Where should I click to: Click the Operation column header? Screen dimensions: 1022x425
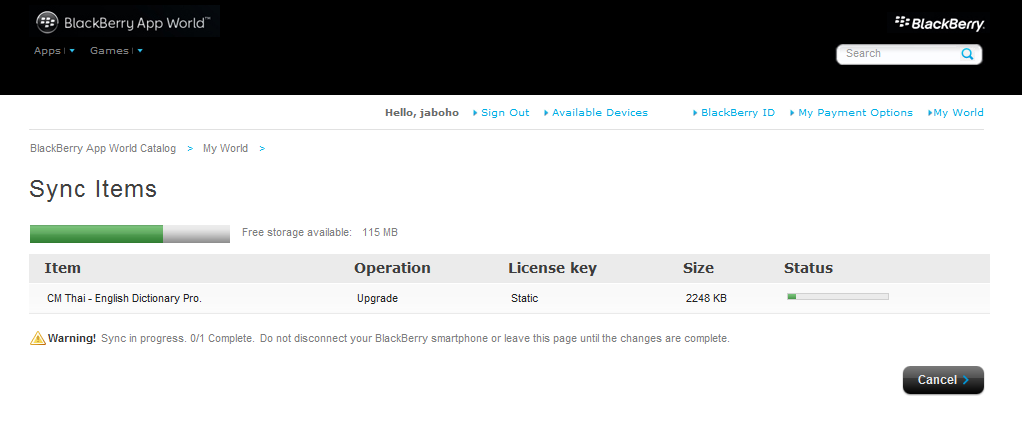point(392,268)
